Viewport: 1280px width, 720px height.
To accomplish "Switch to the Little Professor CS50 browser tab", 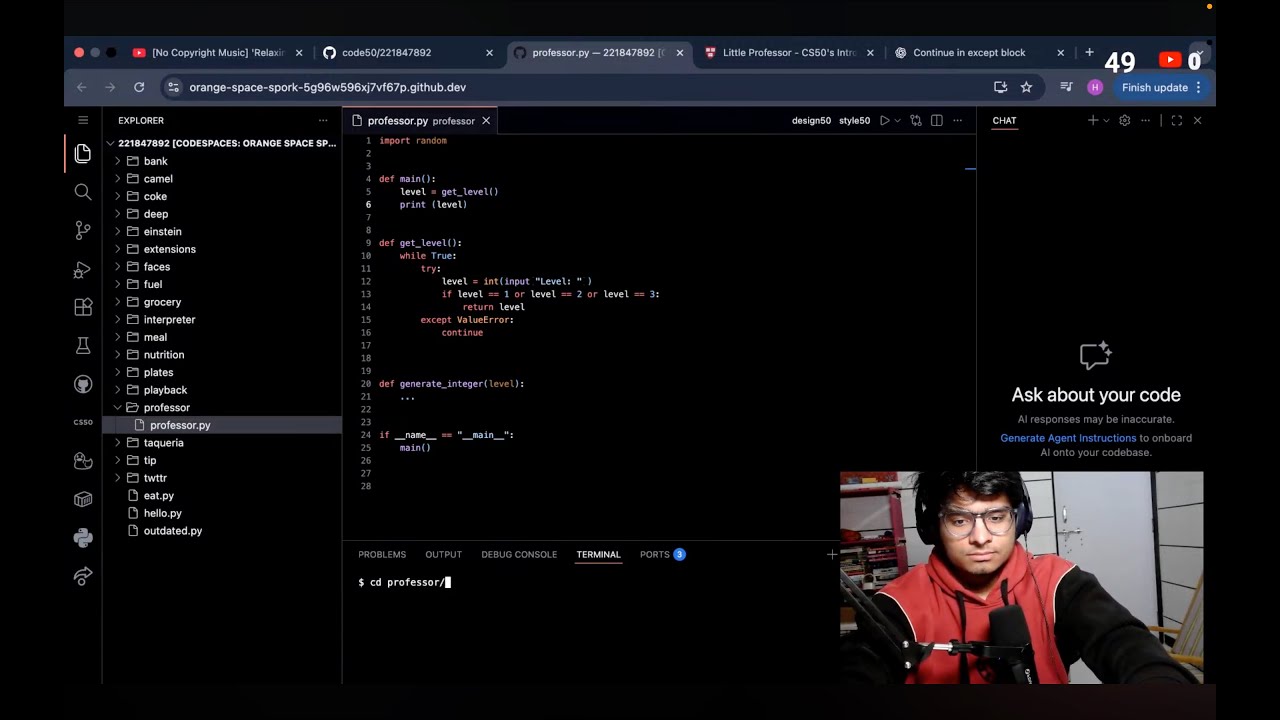I will click(x=790, y=53).
